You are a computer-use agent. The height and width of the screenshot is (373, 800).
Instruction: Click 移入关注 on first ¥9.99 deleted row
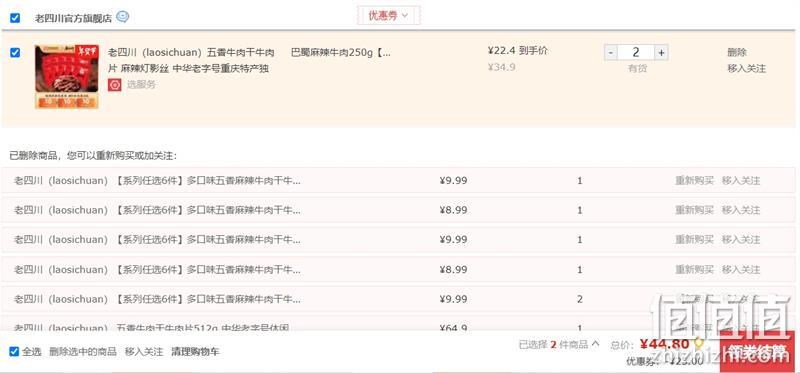(x=741, y=181)
